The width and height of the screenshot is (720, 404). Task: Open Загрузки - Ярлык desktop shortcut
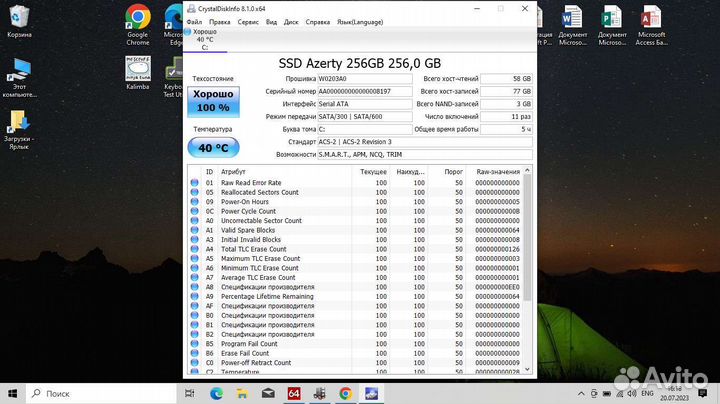(18, 130)
